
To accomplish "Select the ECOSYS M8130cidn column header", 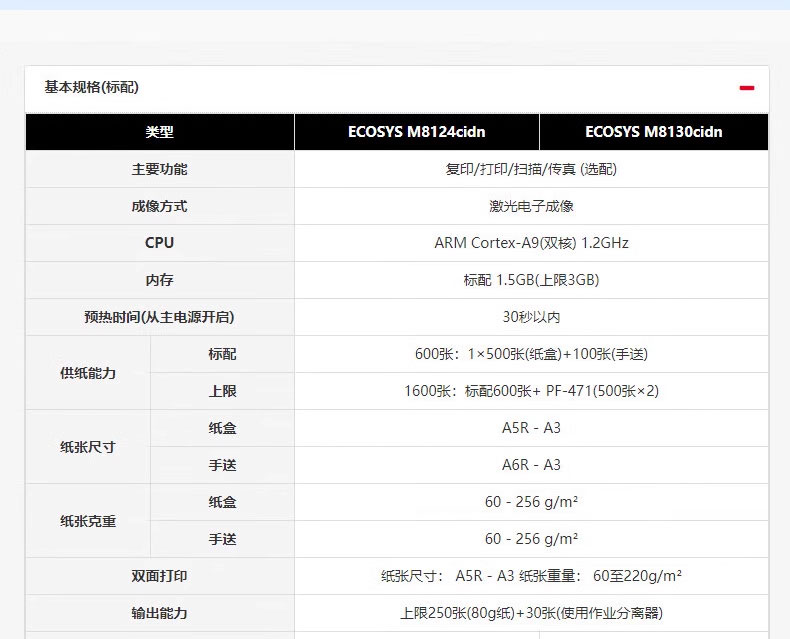I will (653, 132).
